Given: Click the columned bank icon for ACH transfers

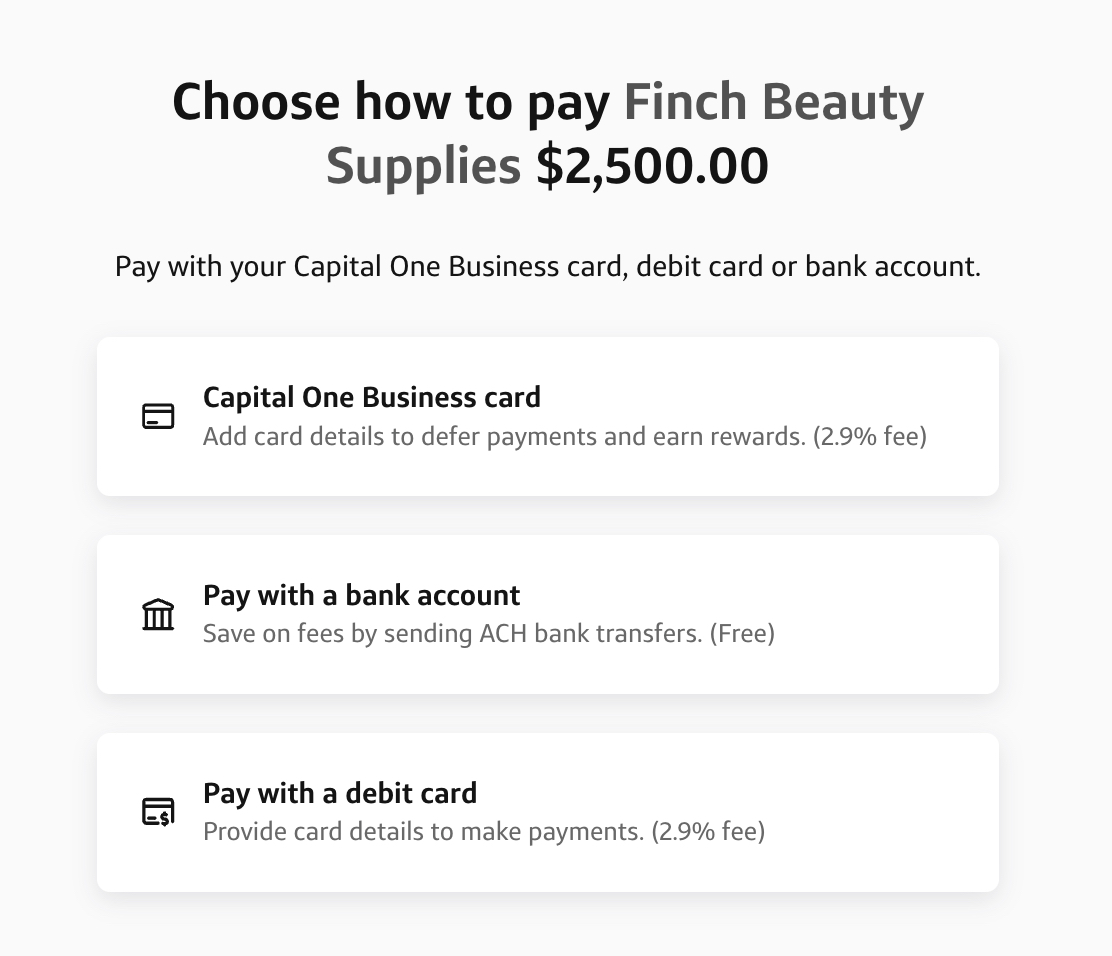Looking at the screenshot, I should pos(157,614).
